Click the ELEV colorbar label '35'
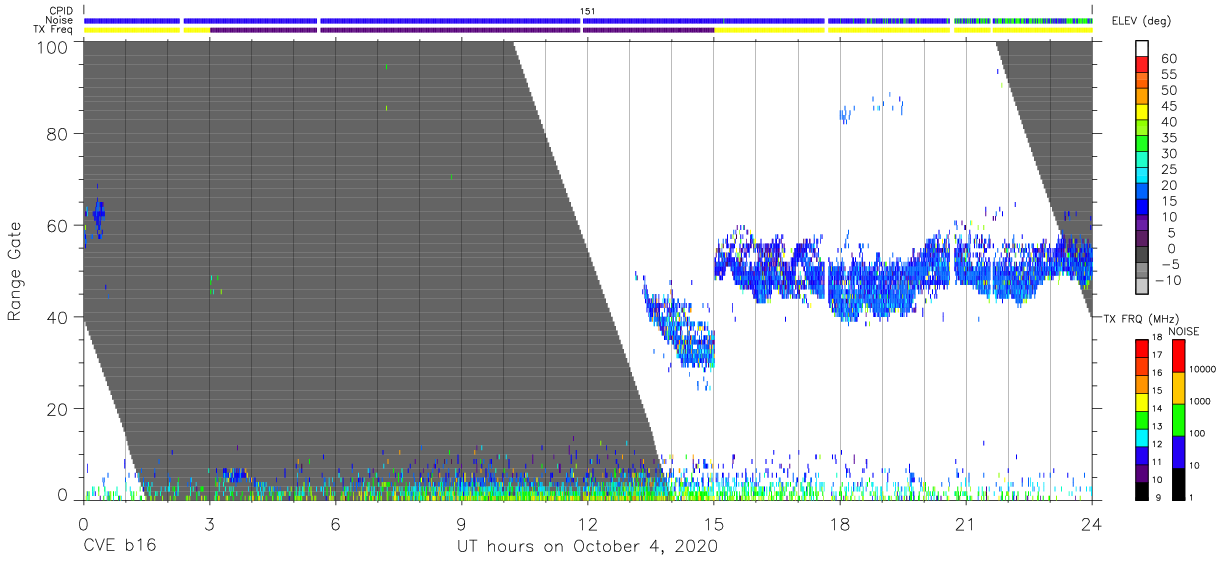The height and width of the screenshot is (567, 1228). (1169, 138)
